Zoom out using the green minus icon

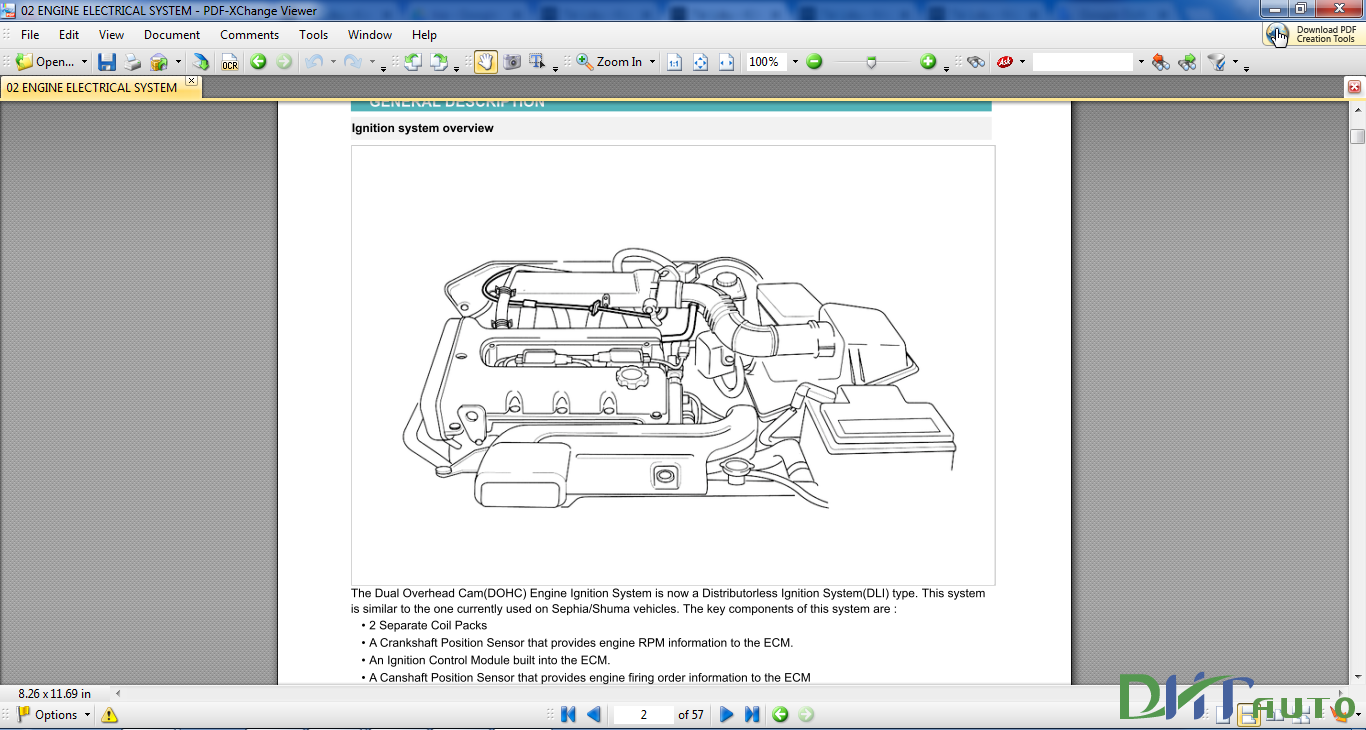(x=814, y=61)
